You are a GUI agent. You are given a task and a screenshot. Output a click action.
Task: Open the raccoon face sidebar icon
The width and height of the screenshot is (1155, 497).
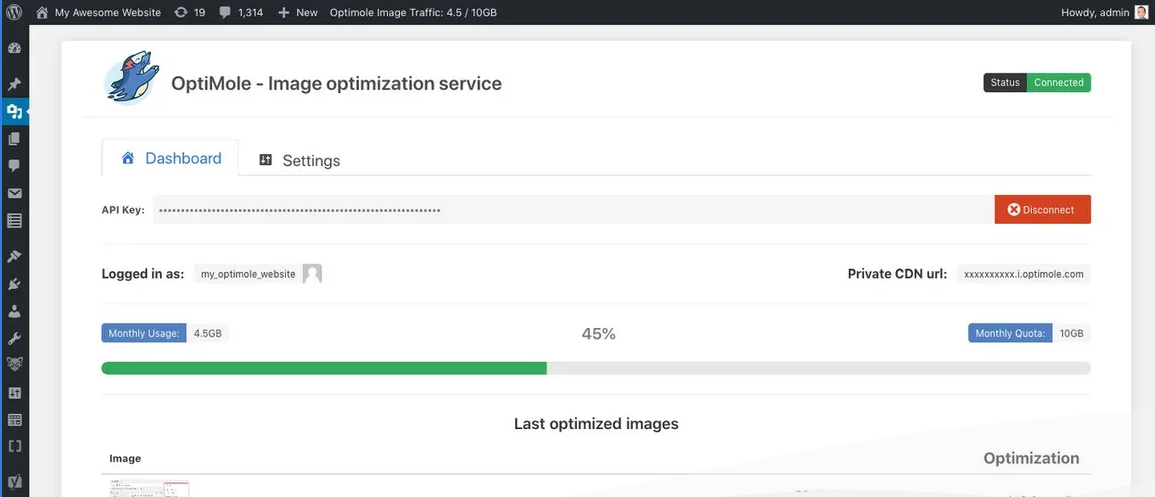pyautogui.click(x=14, y=364)
